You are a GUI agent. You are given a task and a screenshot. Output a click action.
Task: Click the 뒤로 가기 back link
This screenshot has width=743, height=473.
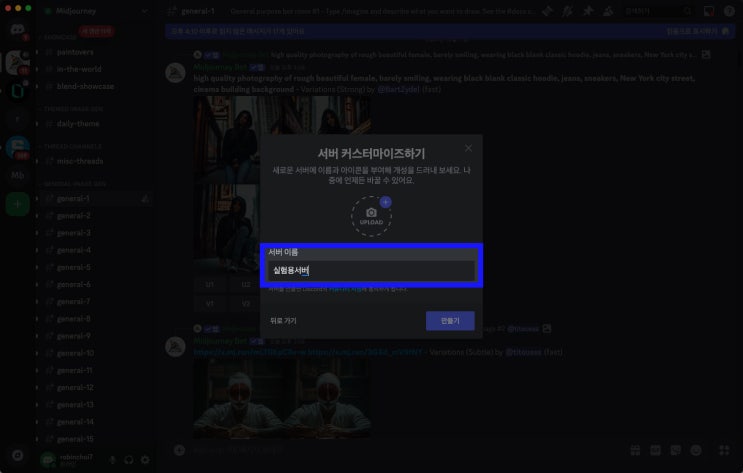(x=283, y=321)
